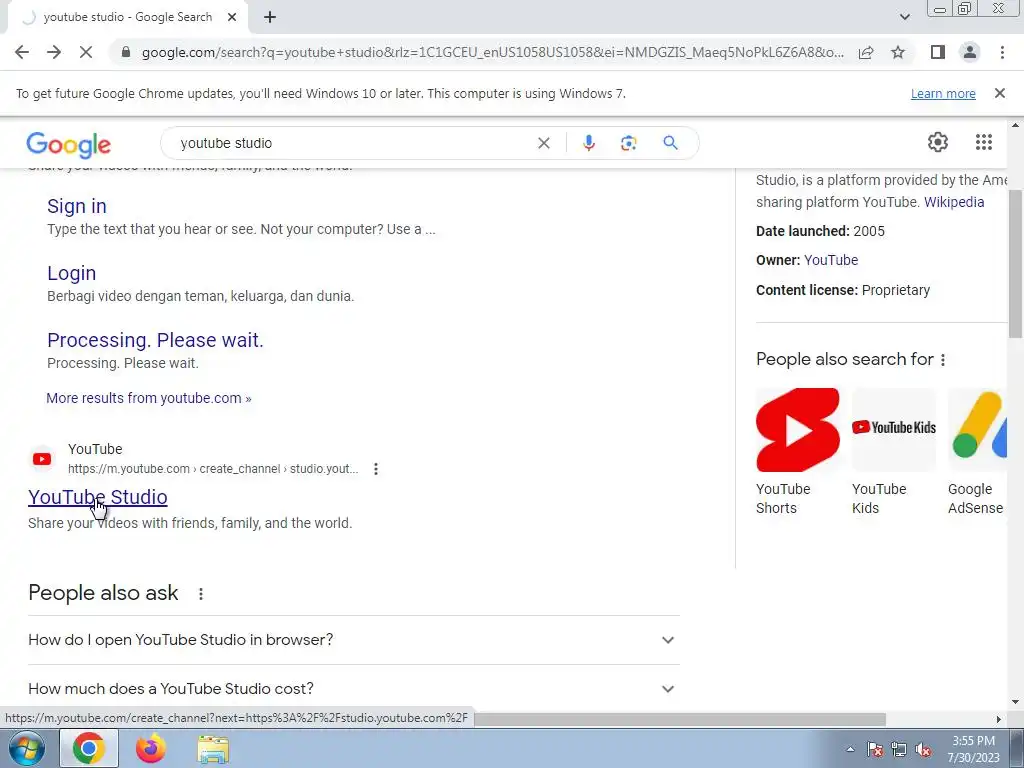Open a new browser tab
The width and height of the screenshot is (1024, 768).
point(270,17)
